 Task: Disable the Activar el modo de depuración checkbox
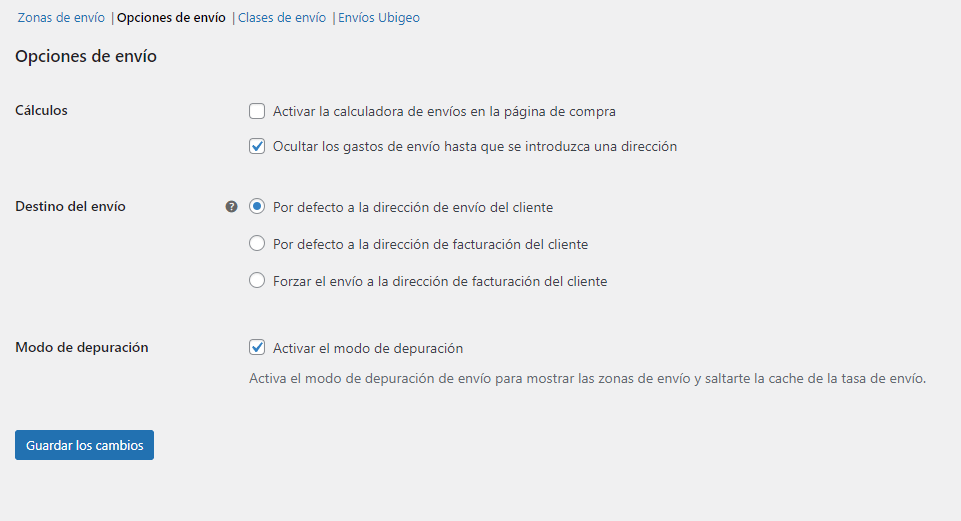tap(257, 348)
